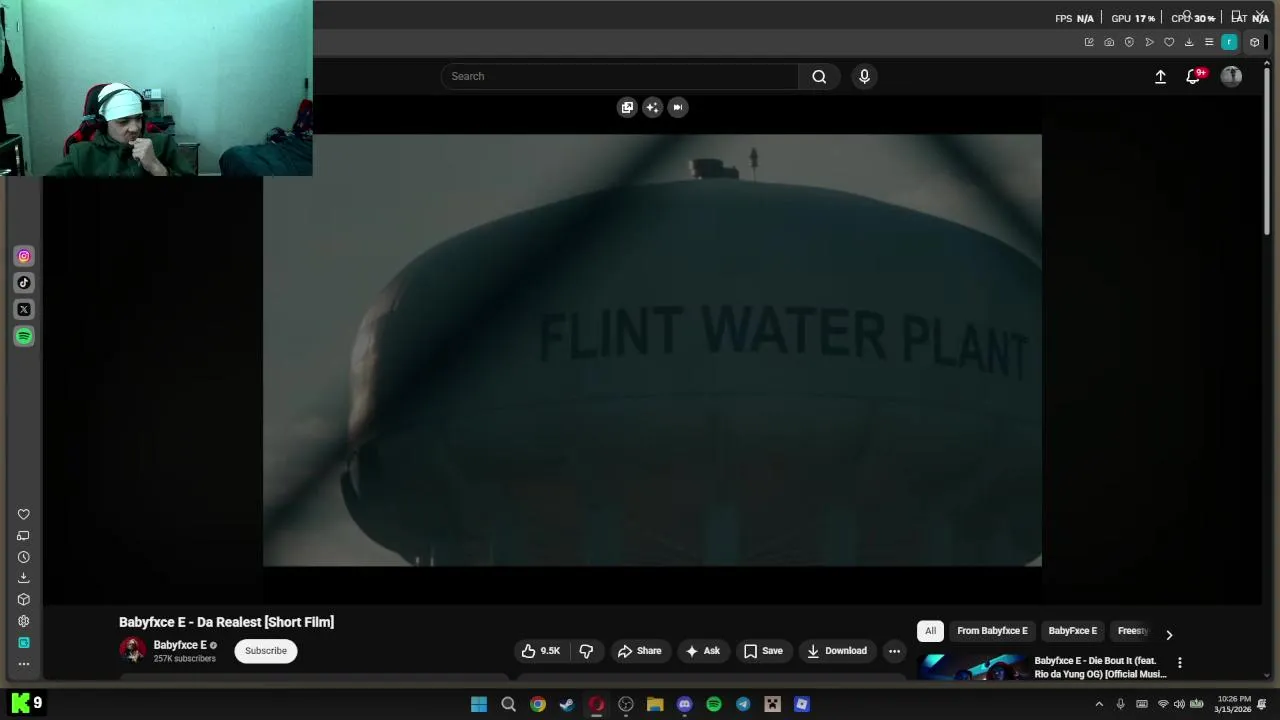This screenshot has height=720, width=1280.
Task: Click the edit/compose icon in address bar
Action: 1089,42
